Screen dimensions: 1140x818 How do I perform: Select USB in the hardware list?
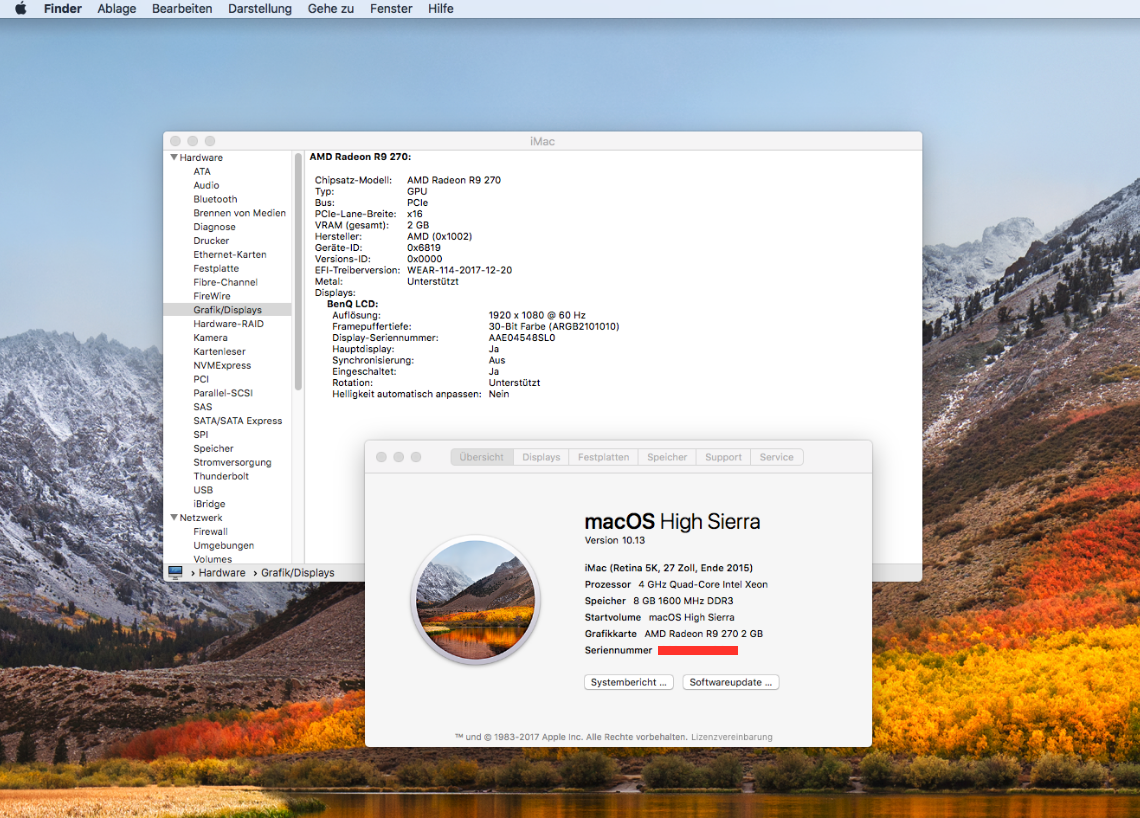203,490
